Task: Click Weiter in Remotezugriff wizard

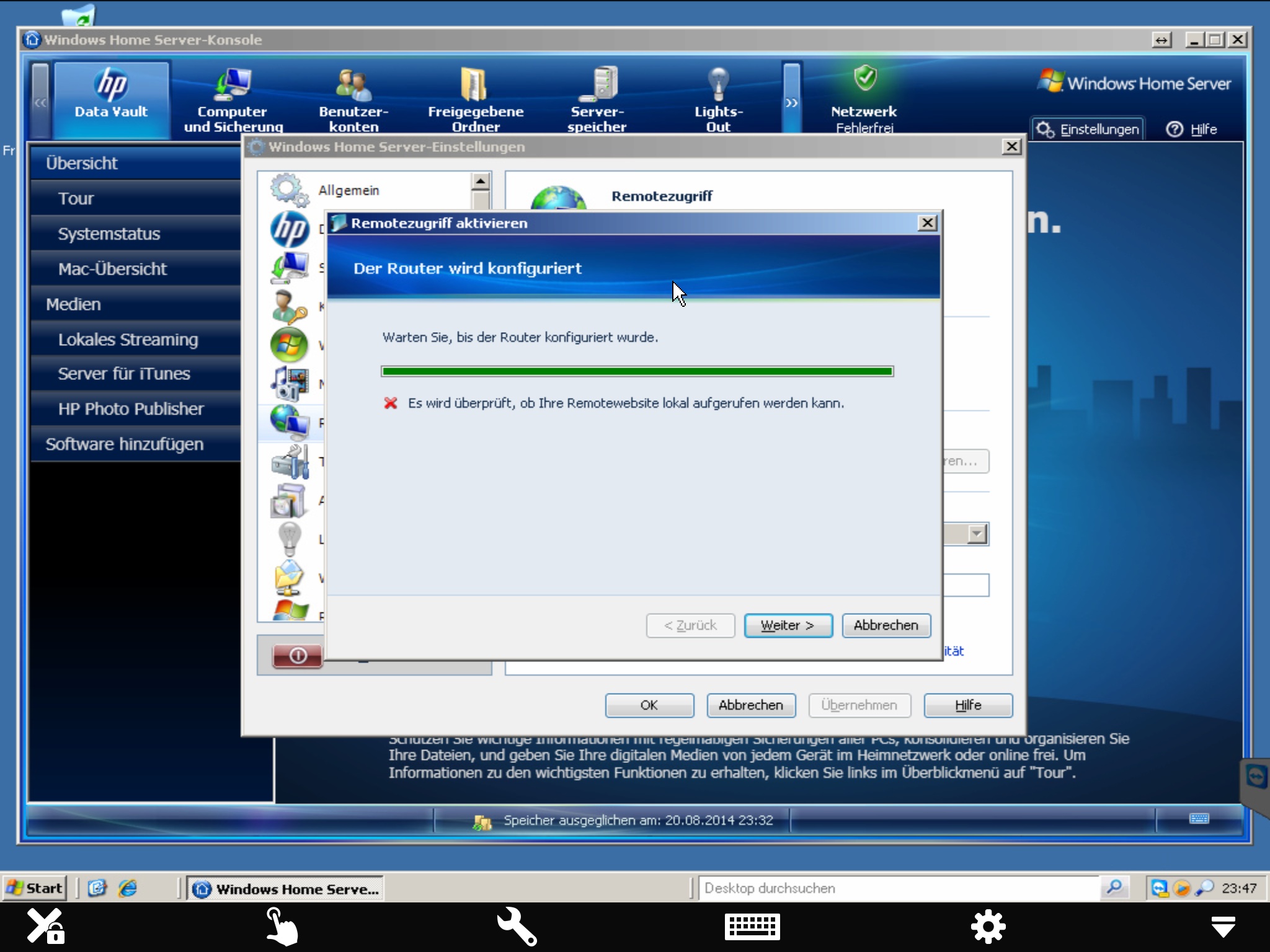Action: pyautogui.click(x=788, y=625)
